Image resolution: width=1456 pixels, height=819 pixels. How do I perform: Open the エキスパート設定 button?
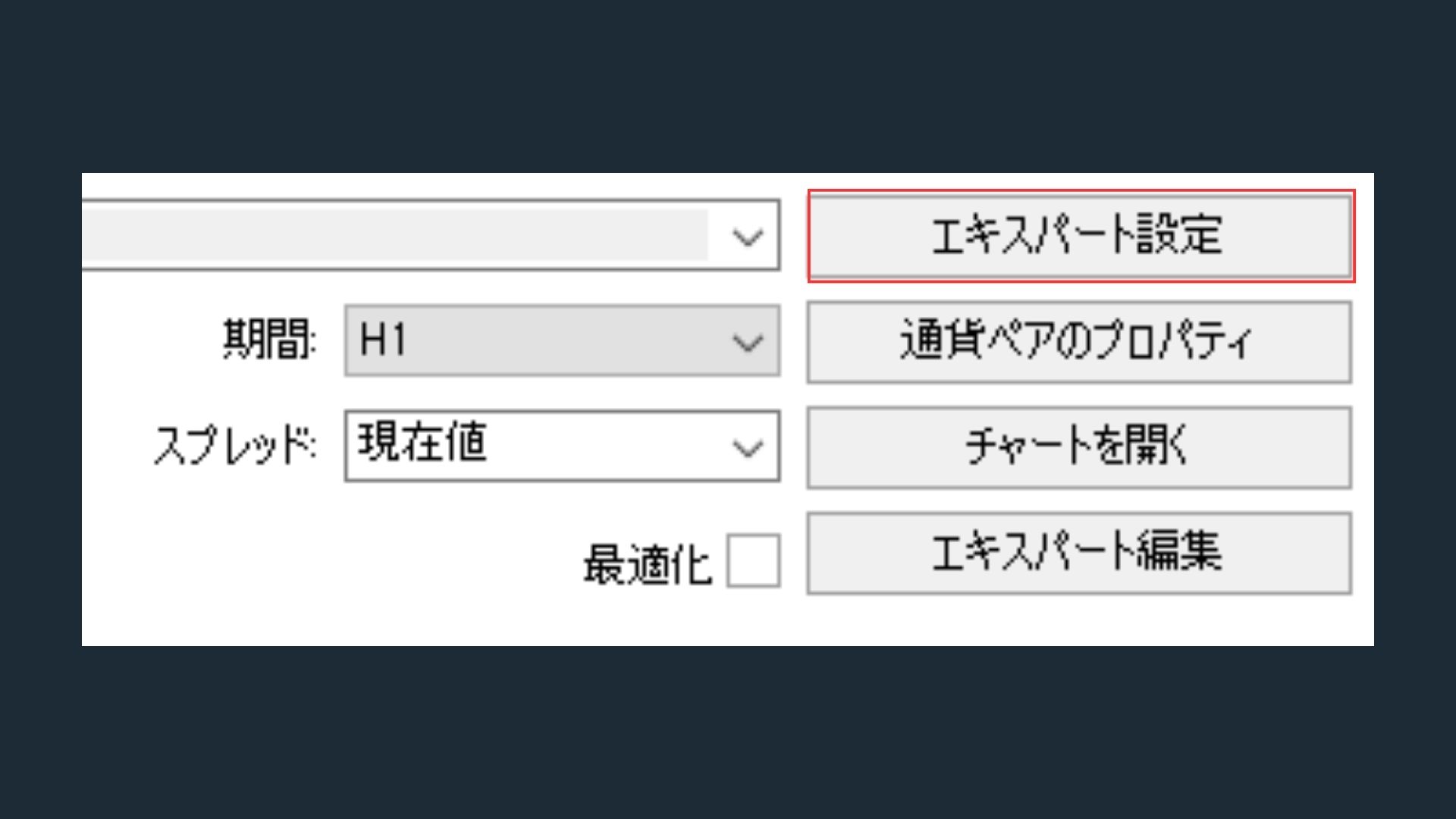[x=1081, y=236]
